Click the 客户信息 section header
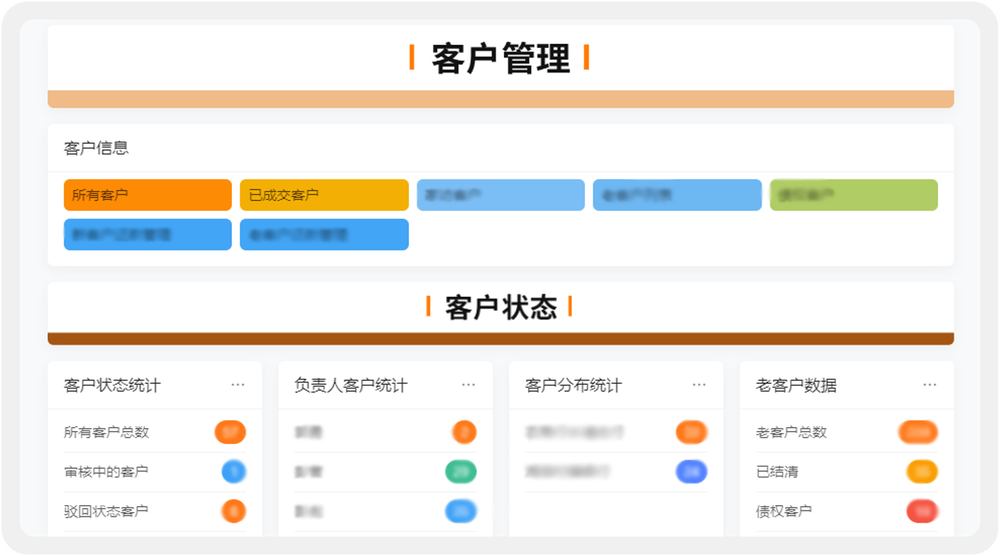 [96, 148]
